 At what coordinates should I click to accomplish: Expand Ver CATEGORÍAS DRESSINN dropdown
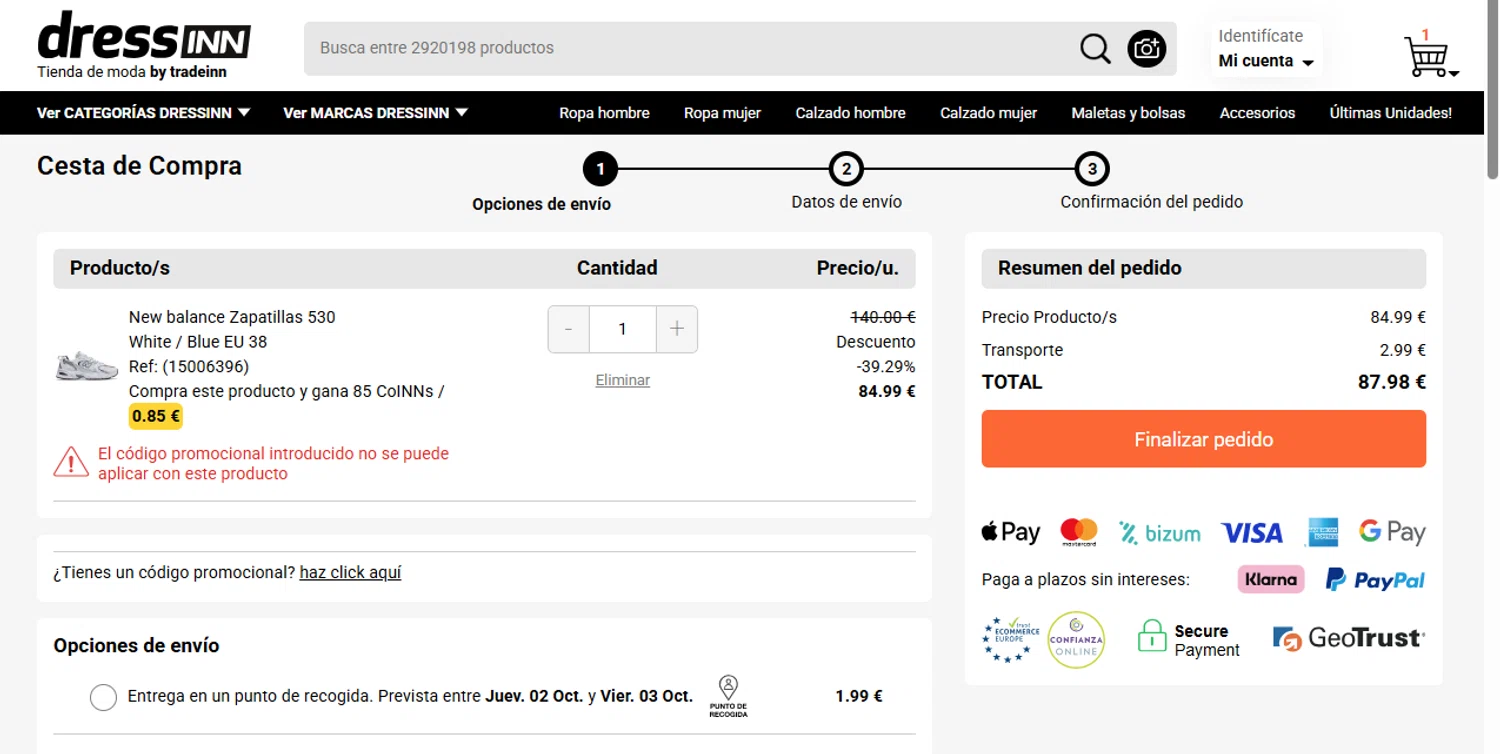[143, 113]
